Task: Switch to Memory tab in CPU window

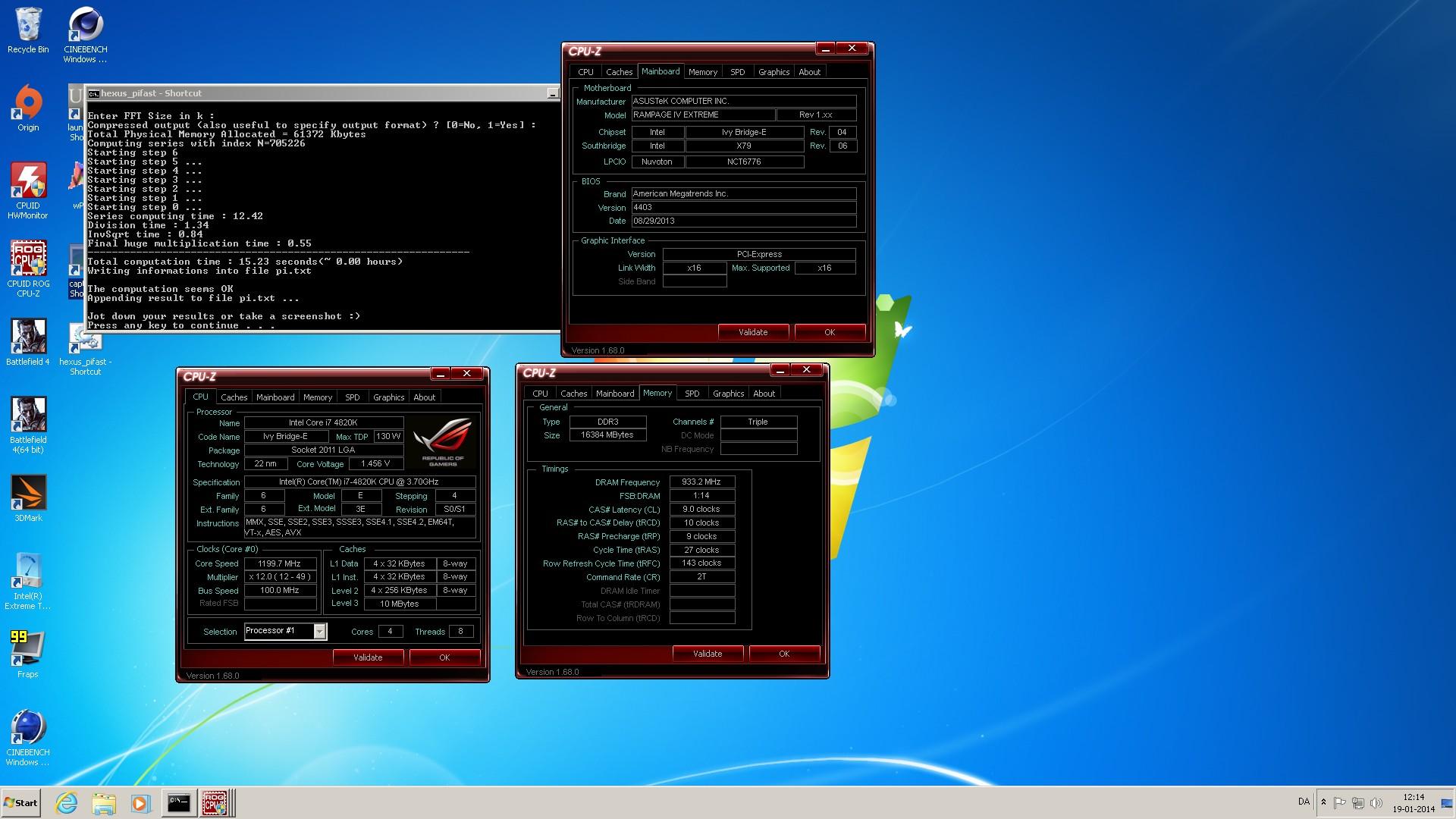Action: pos(318,397)
